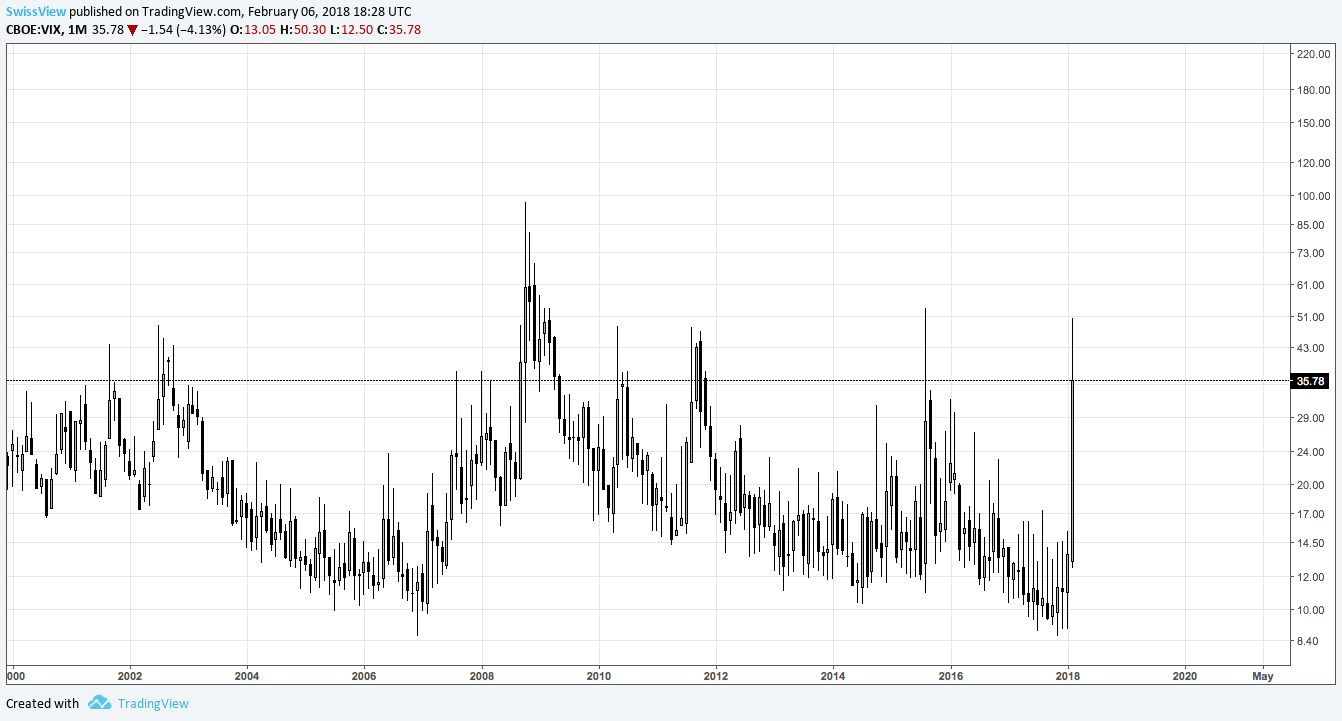Image resolution: width=1342 pixels, height=721 pixels.
Task: Click the publish date February 06, 2018
Action: tap(305, 11)
